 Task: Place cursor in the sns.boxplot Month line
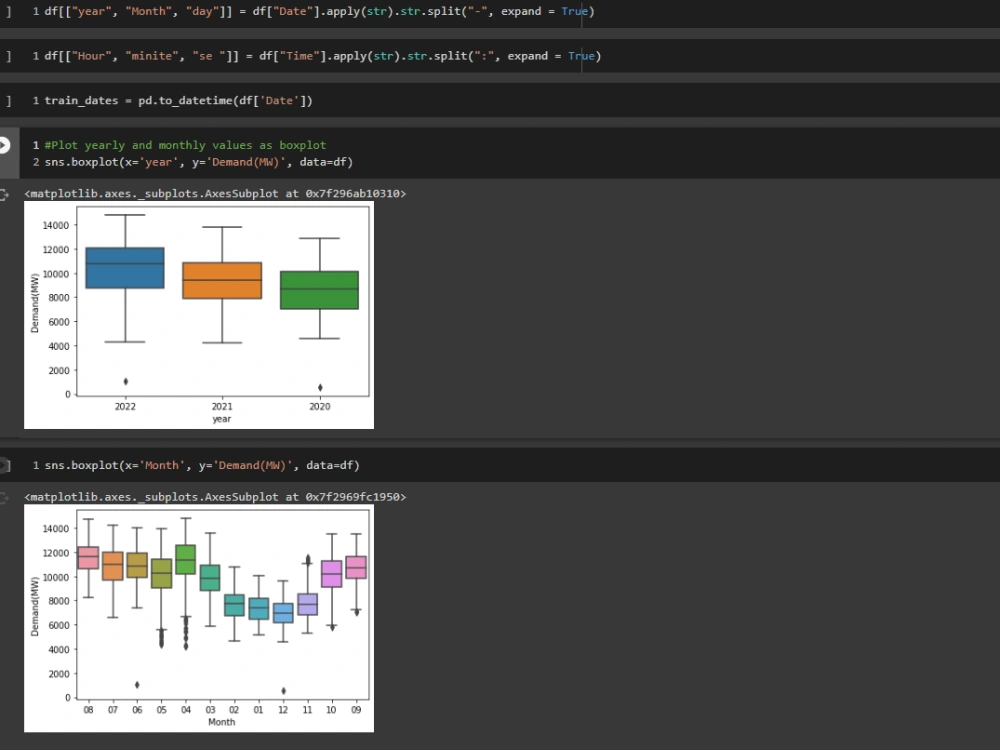pyautogui.click(x=200, y=464)
